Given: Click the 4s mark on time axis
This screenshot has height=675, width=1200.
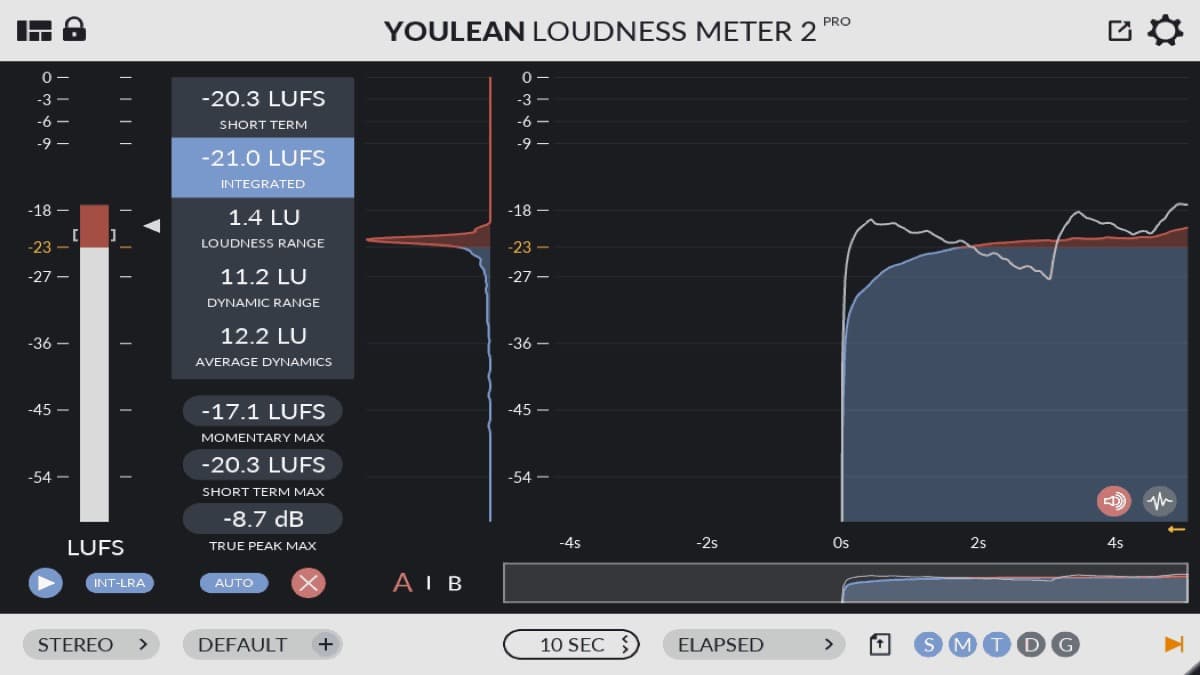Looking at the screenshot, I should (1115, 543).
